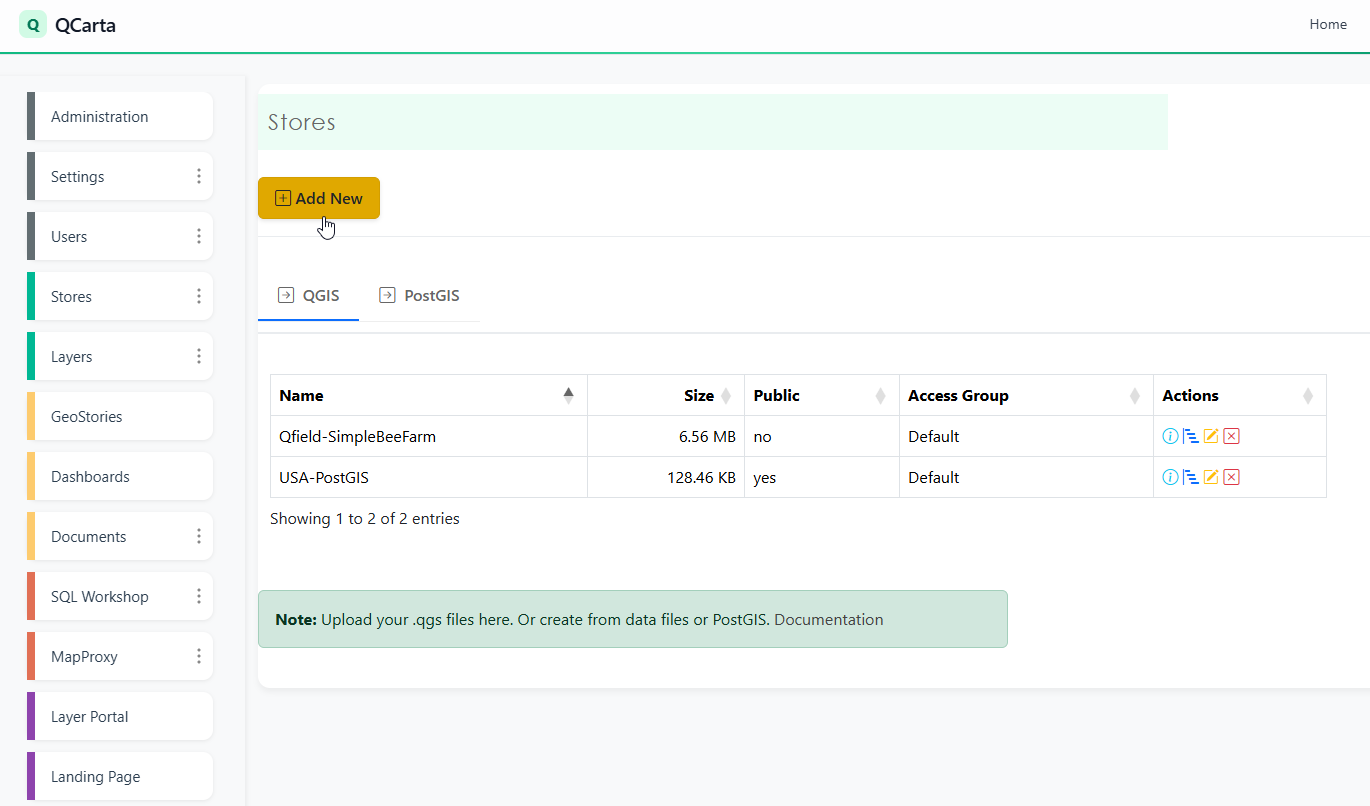Select the QGIS tab
This screenshot has height=806, width=1370.
pos(309,296)
